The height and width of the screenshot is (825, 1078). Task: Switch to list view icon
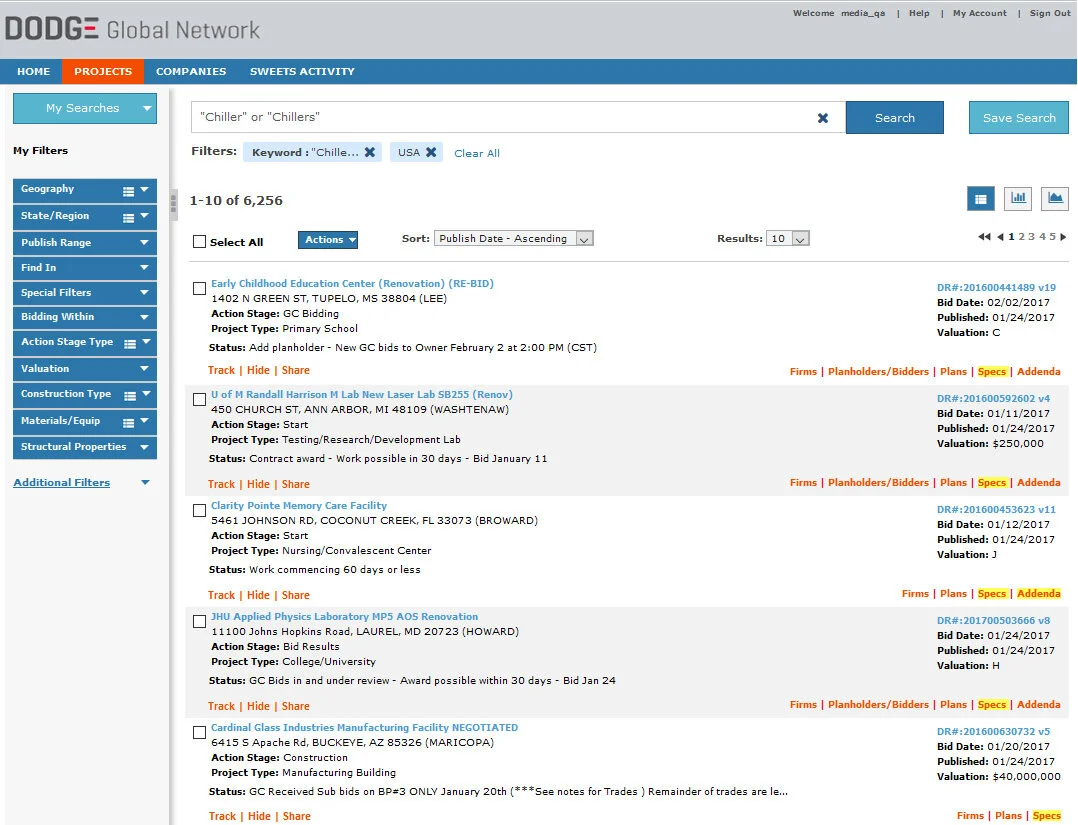[980, 199]
